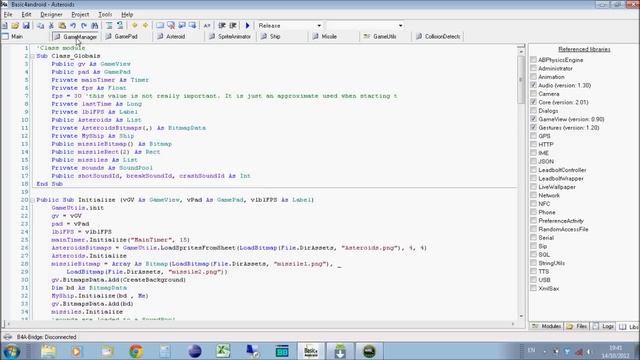
Task: Enable the Camera library checkbox
Action: point(533,93)
